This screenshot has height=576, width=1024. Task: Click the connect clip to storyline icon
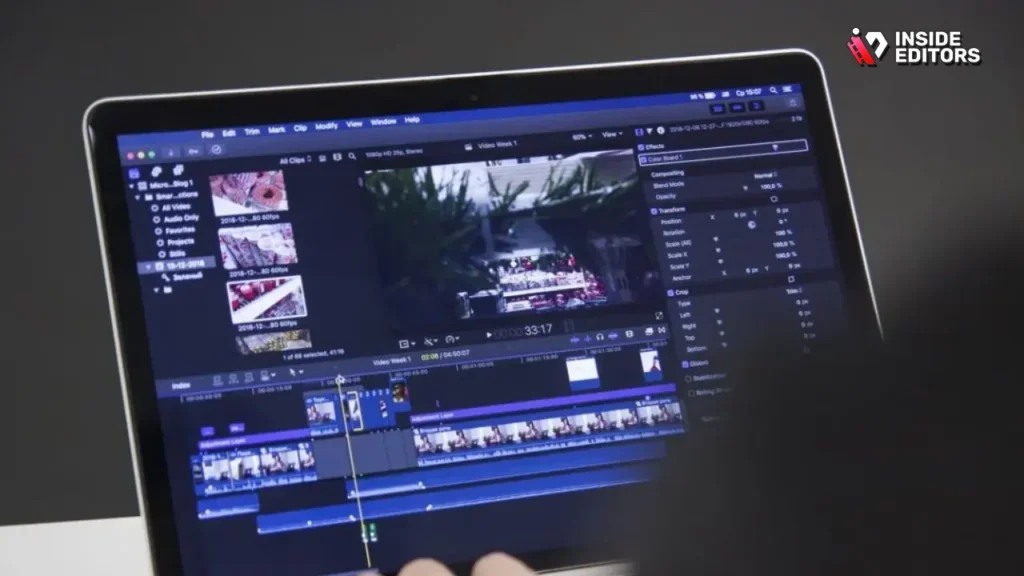pyautogui.click(x=218, y=379)
